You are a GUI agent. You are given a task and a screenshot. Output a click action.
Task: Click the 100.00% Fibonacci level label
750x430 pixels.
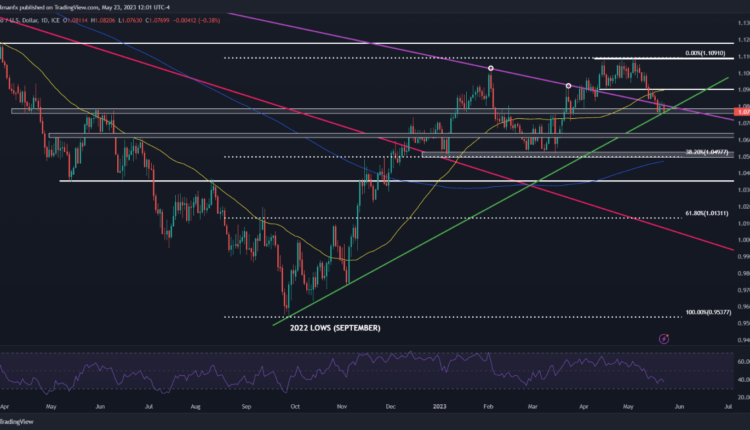(x=689, y=313)
